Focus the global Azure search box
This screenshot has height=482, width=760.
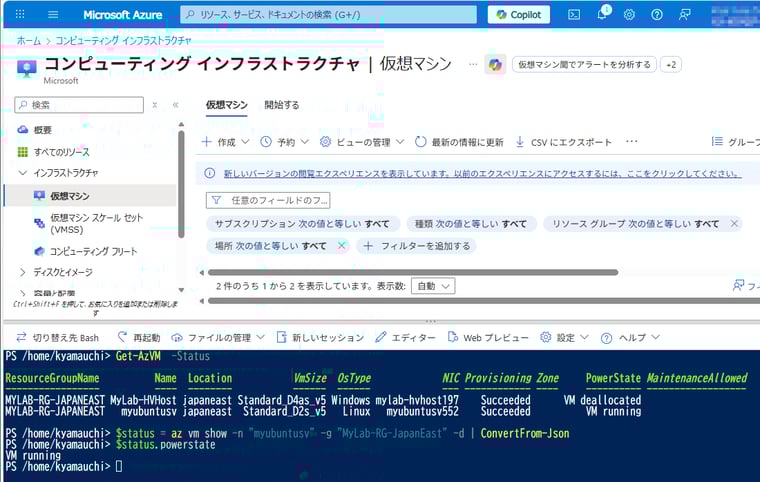[329, 15]
